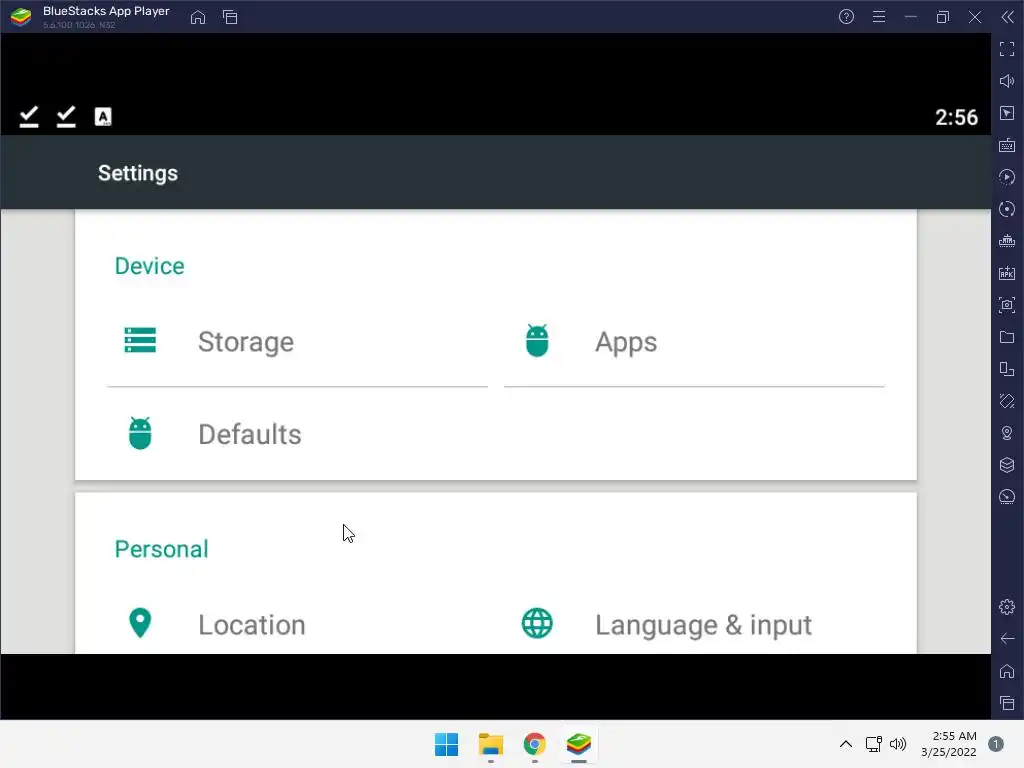Open Location settings
Screen dimensions: 1024x768
click(298, 624)
